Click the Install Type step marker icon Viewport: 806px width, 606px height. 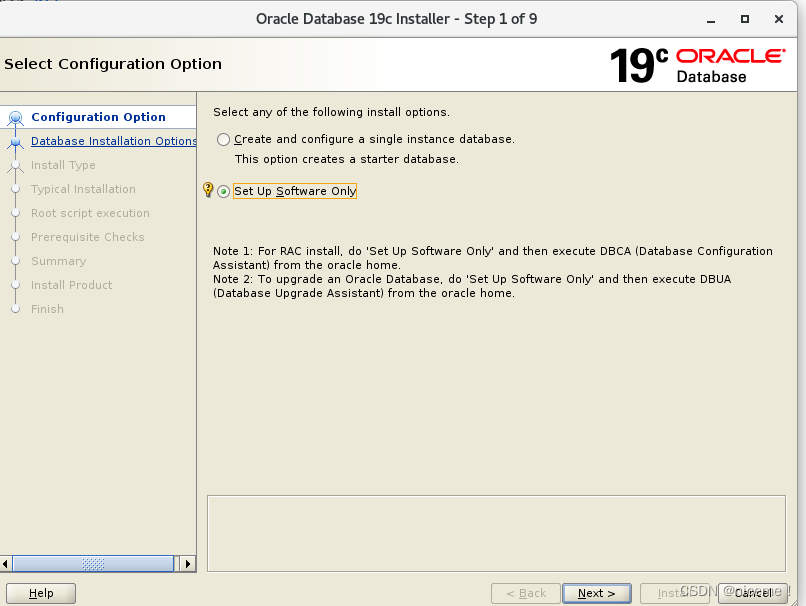(16, 165)
